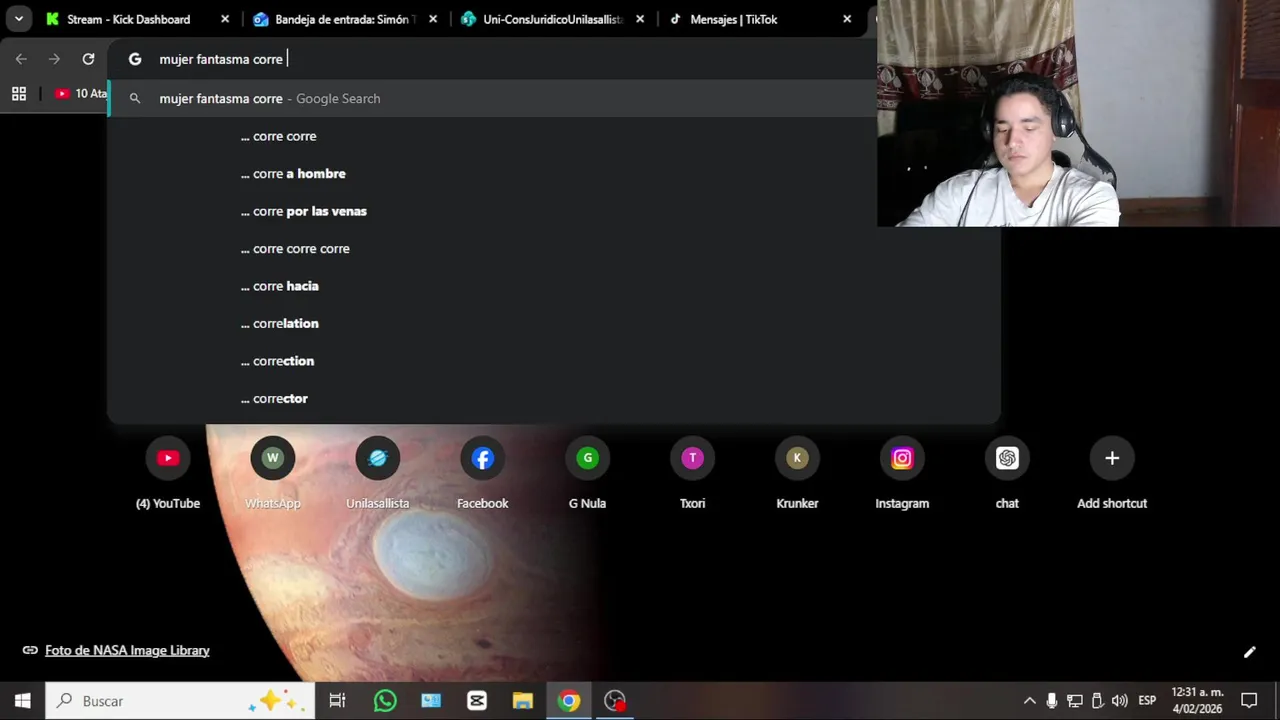
Task: Close the Uni-ConsJuridicoUnilasallista tab
Action: 640,19
